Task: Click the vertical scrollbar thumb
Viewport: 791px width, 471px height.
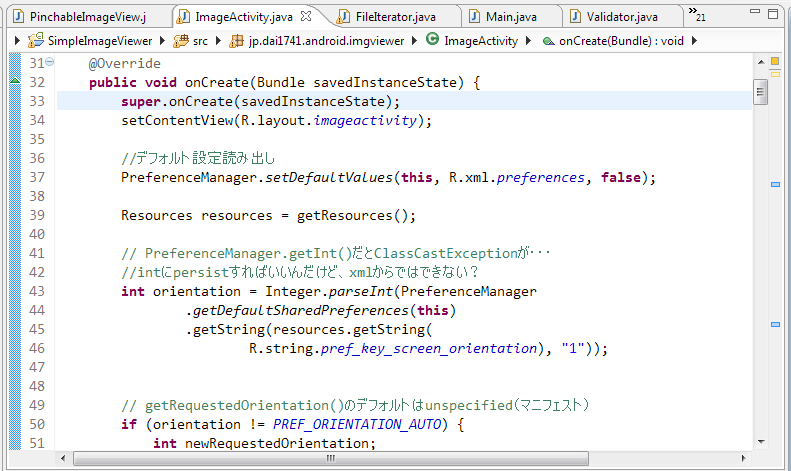Action: (760, 92)
